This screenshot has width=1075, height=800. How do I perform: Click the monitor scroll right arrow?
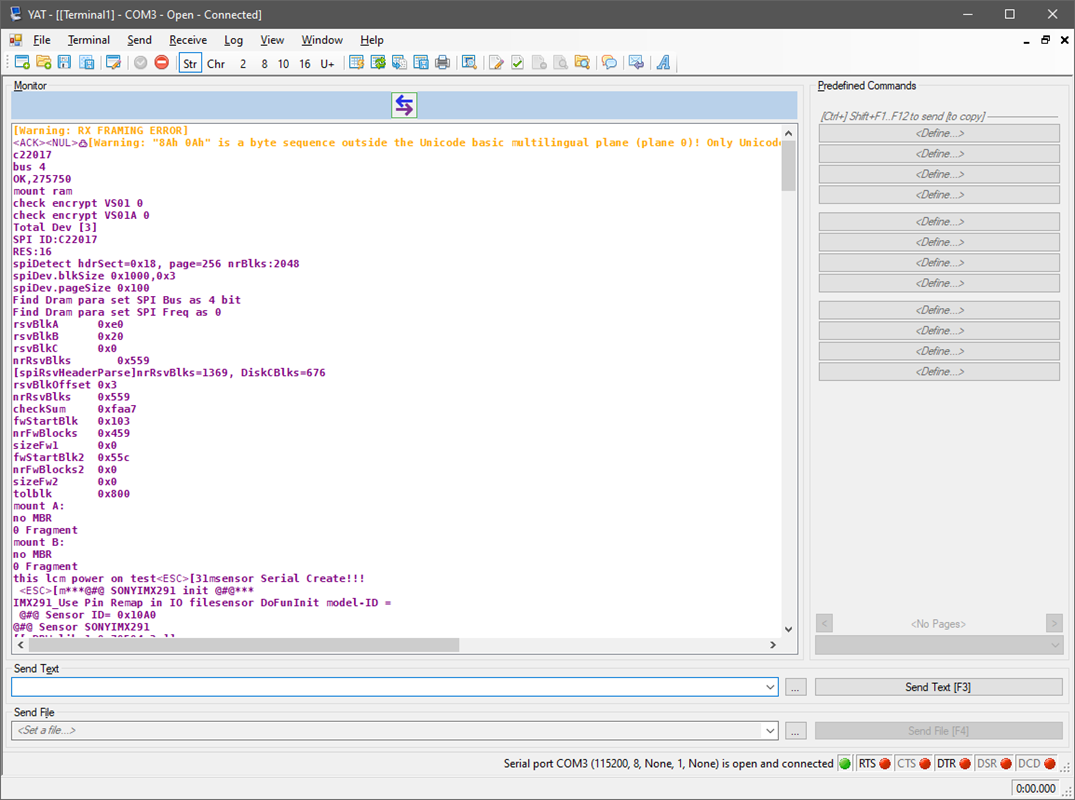point(773,645)
